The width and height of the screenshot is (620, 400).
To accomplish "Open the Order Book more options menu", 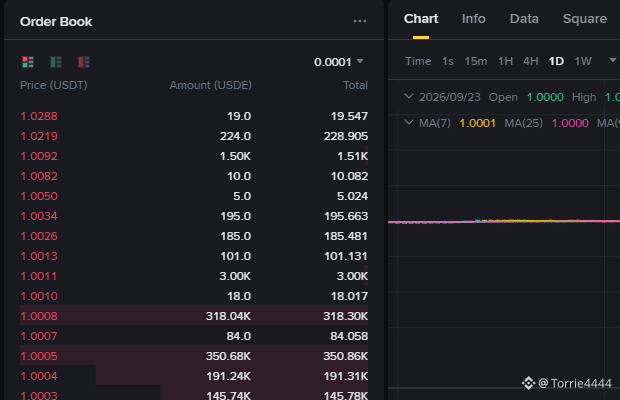I will [360, 21].
